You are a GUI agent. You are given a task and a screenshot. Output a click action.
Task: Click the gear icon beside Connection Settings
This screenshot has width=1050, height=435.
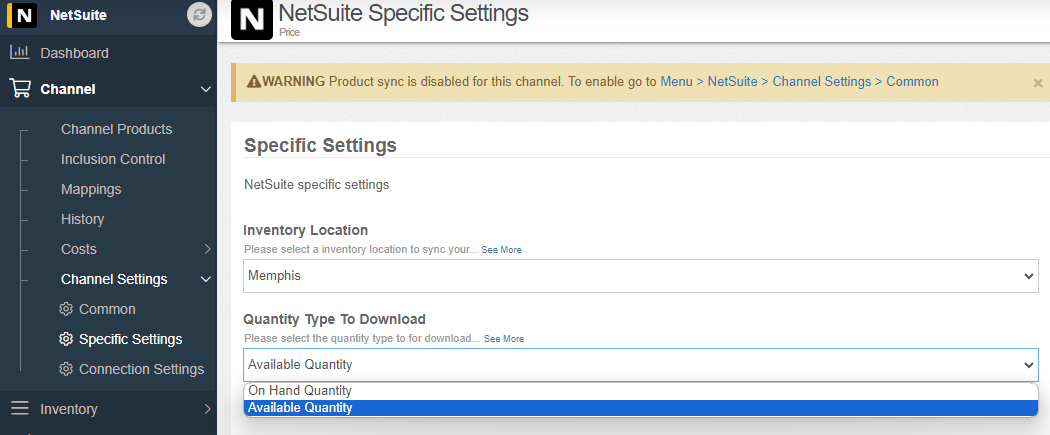[x=66, y=369]
